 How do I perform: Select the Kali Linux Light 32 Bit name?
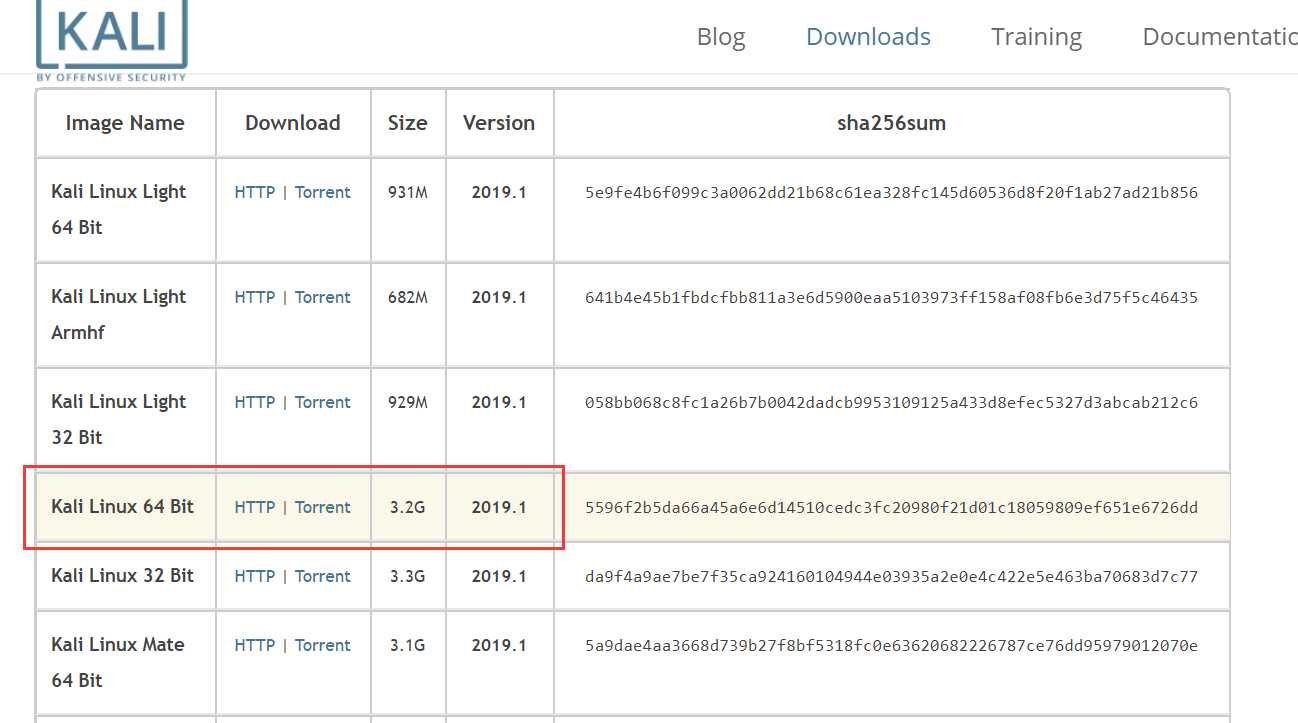tap(119, 419)
